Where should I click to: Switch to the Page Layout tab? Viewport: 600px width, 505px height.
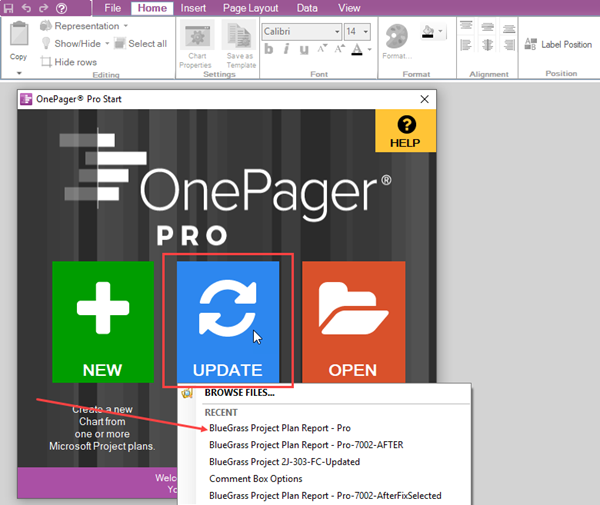[x=251, y=8]
